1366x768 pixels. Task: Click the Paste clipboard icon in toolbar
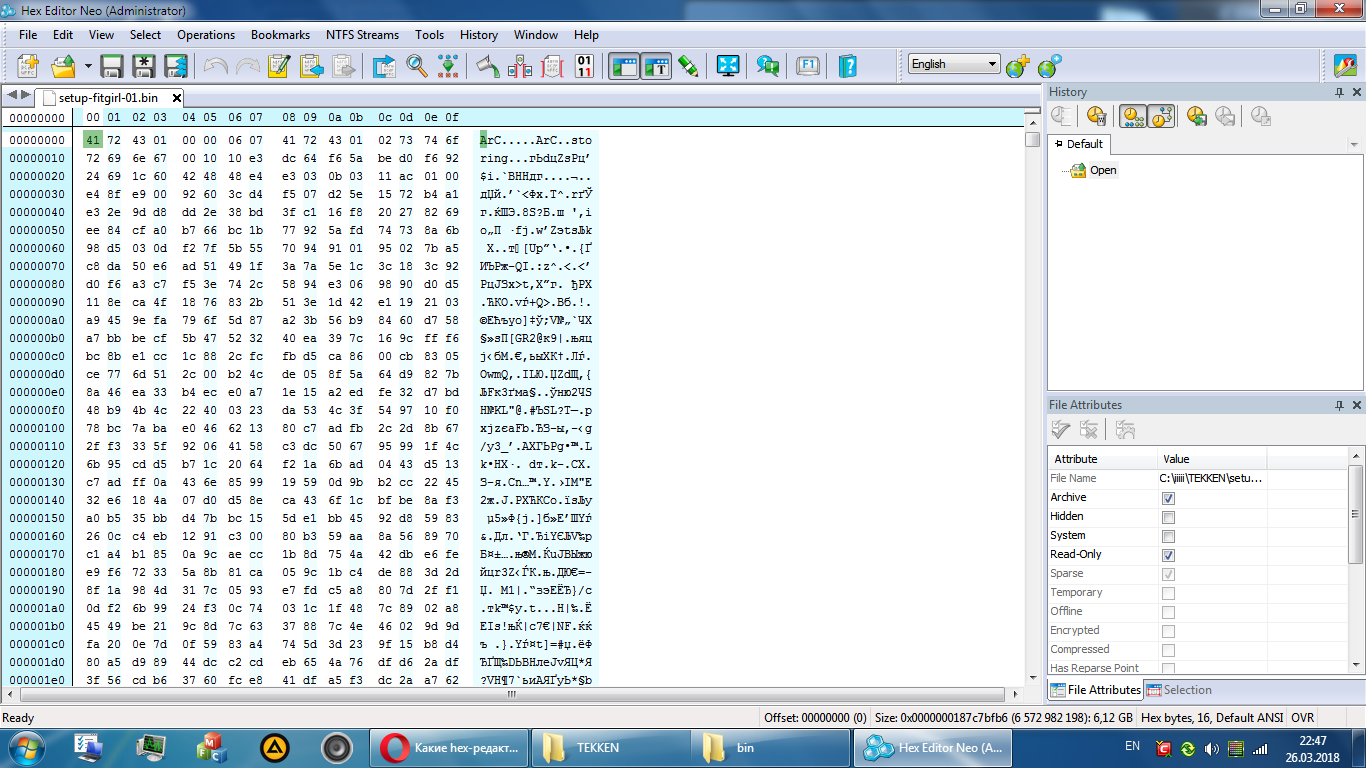tap(311, 66)
